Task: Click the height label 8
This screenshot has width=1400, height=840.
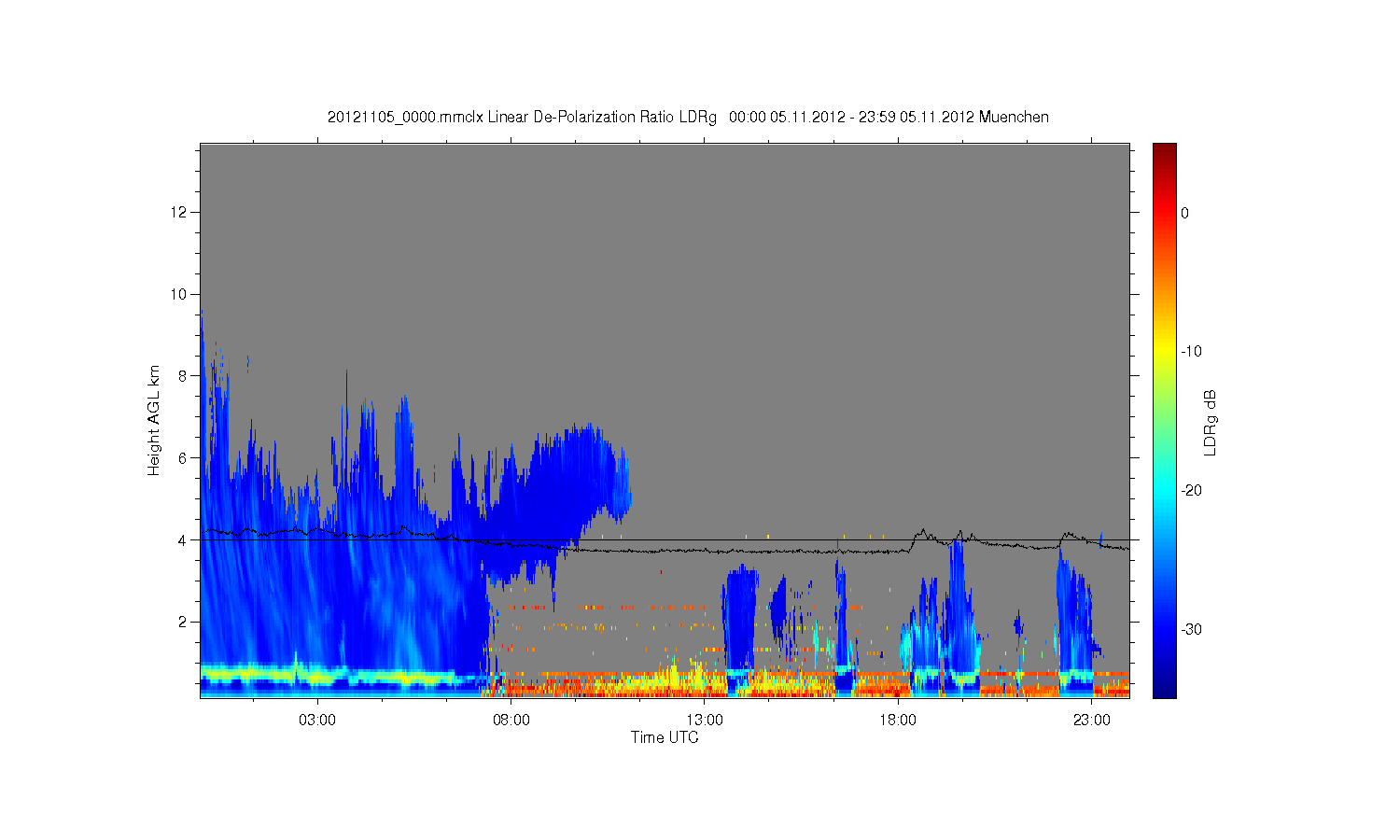Action: pyautogui.click(x=183, y=376)
